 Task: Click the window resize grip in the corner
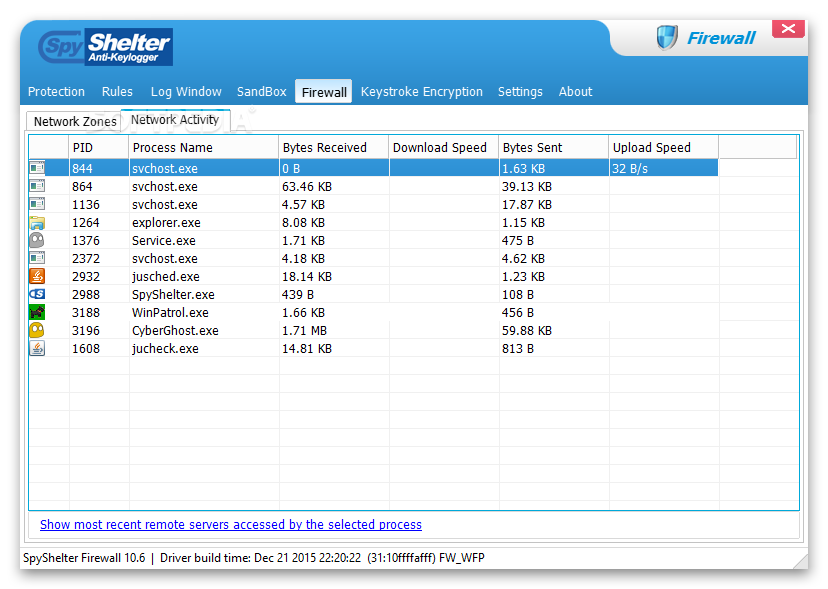(801, 562)
